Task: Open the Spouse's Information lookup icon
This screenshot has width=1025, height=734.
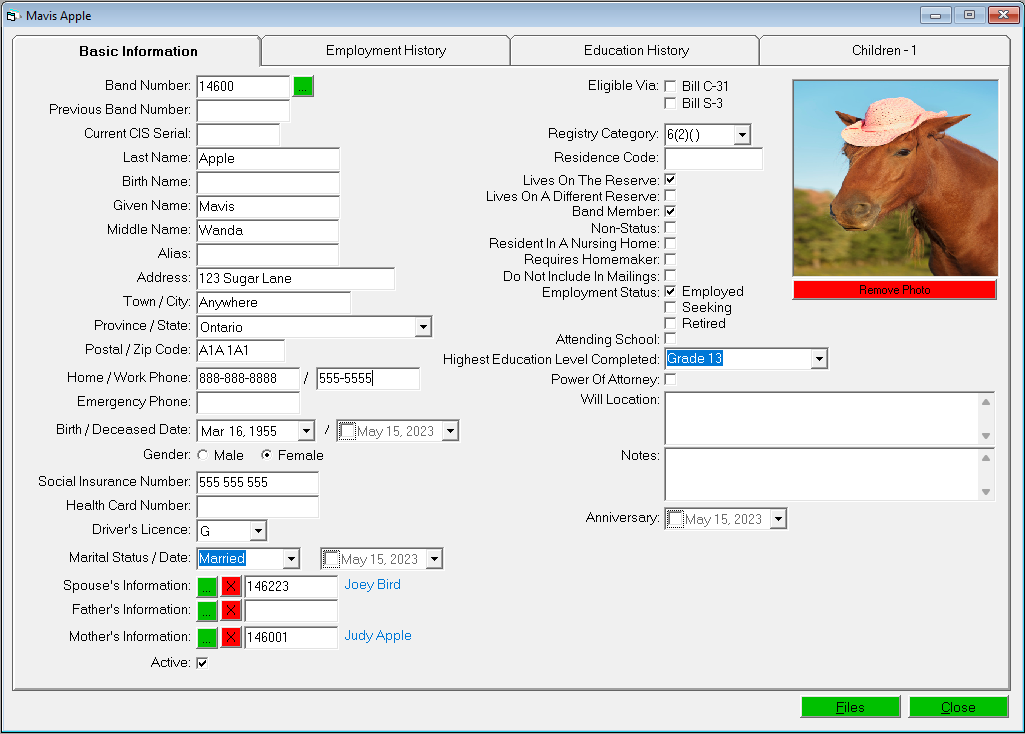Action: (x=207, y=587)
